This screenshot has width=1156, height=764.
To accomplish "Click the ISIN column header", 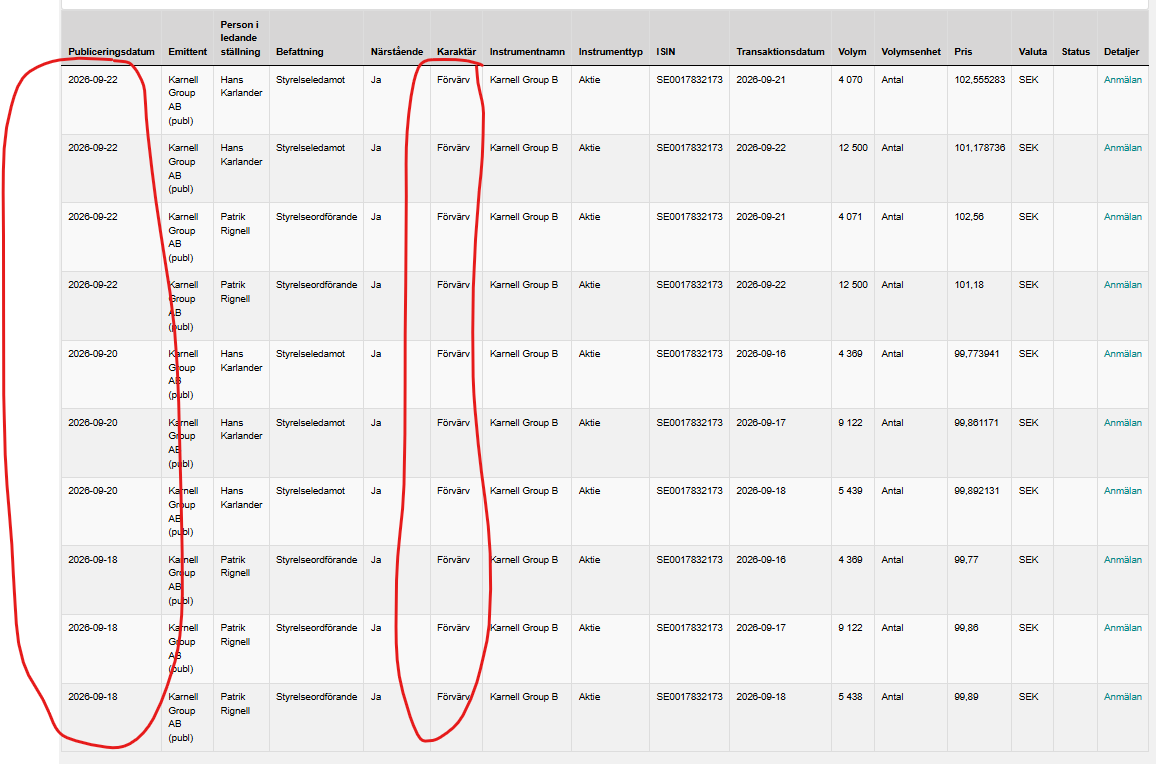I will (x=666, y=52).
